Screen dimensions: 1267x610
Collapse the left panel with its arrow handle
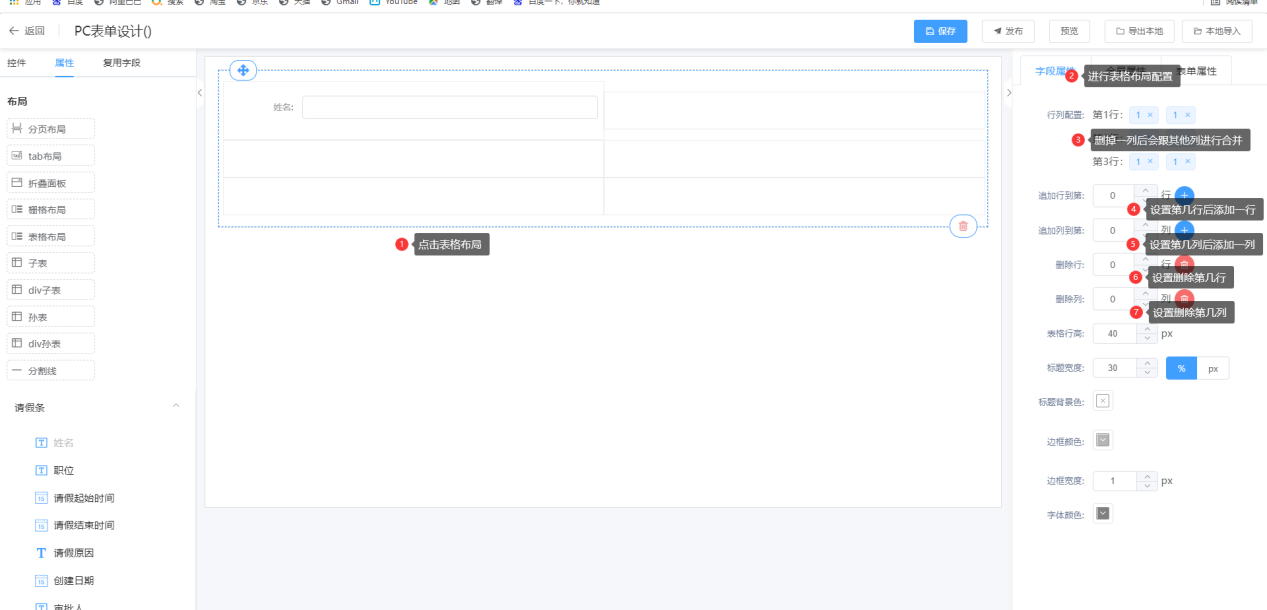[199, 92]
